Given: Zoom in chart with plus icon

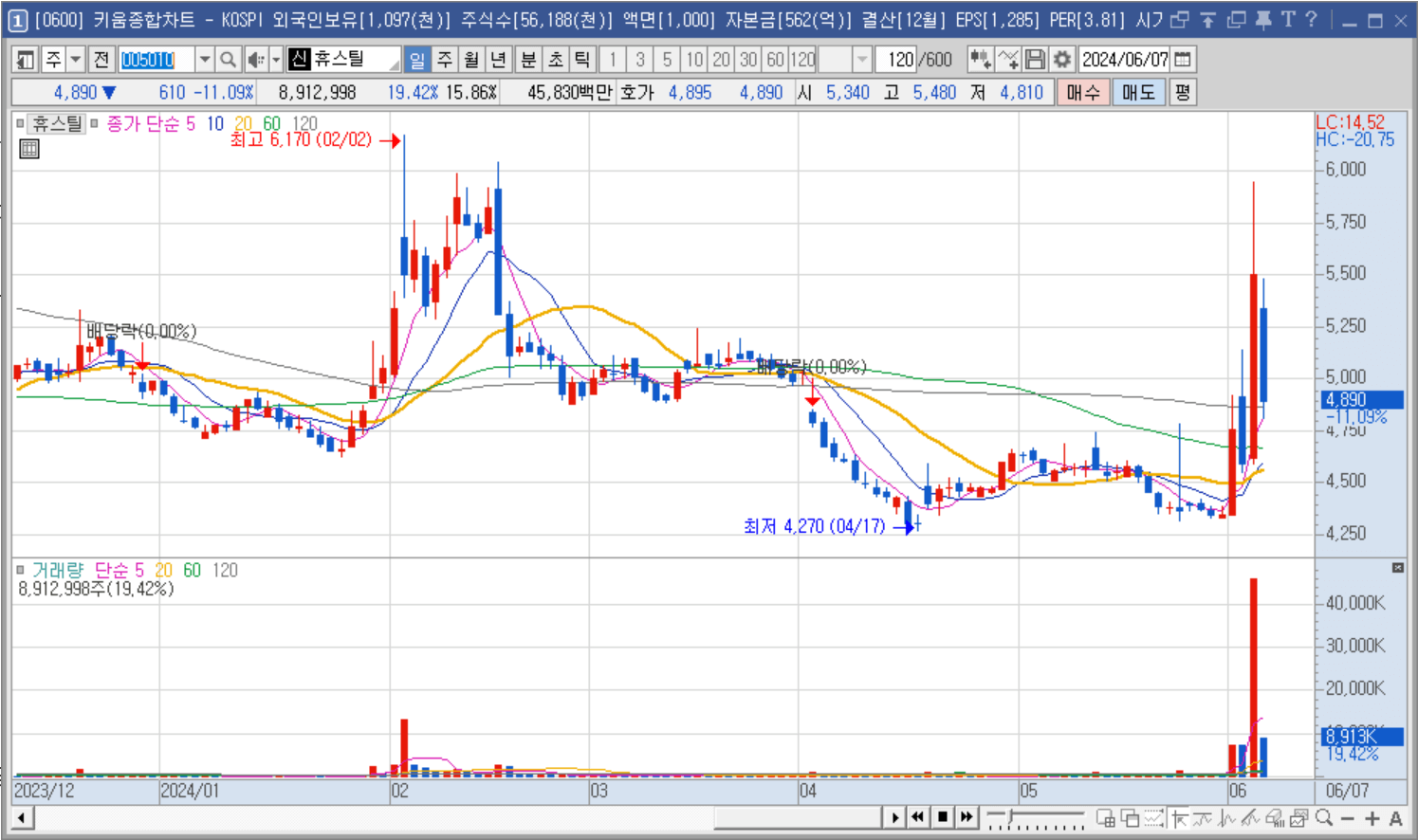Looking at the screenshot, I should tap(1372, 817).
